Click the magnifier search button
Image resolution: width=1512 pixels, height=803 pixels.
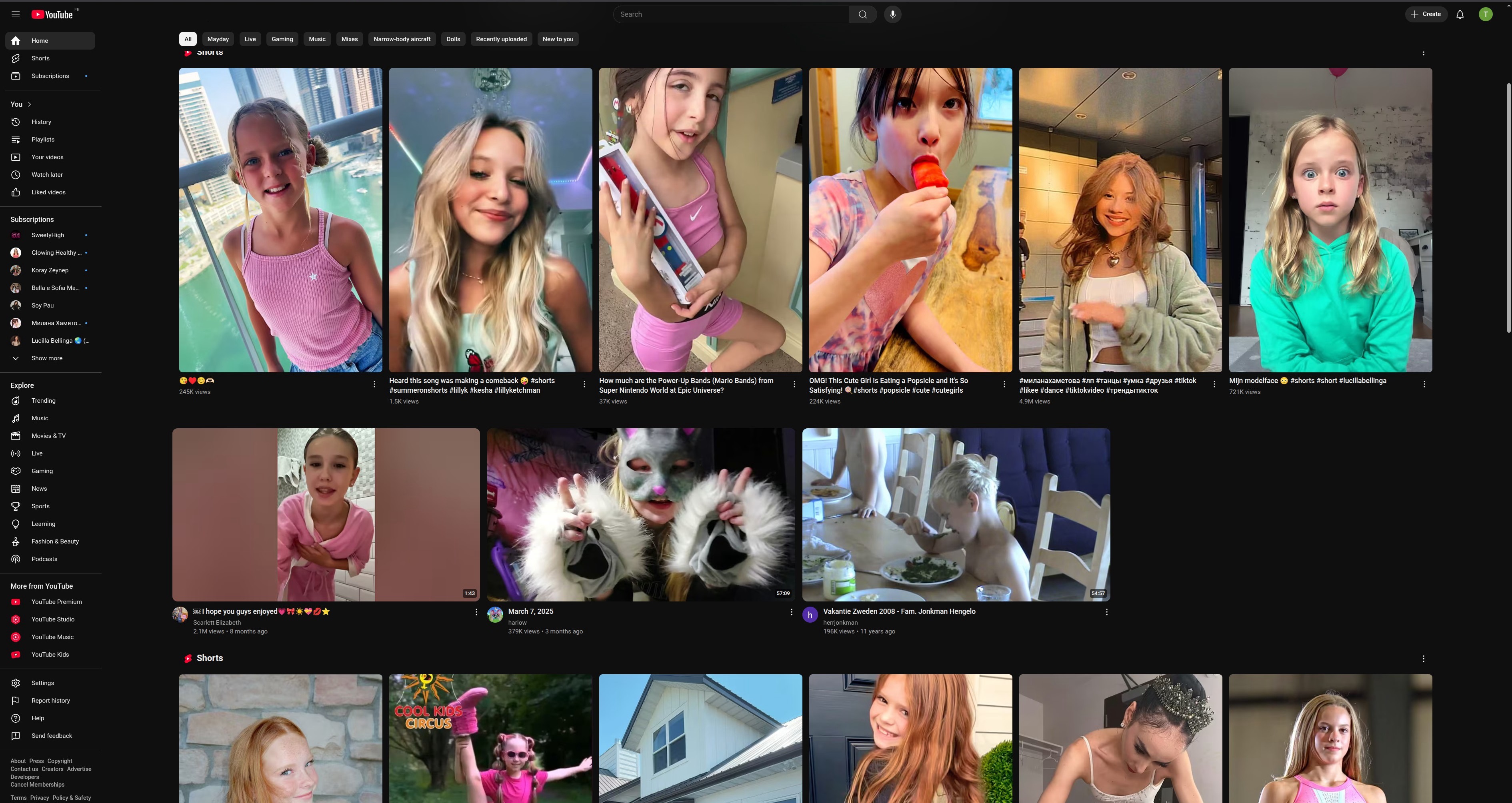tap(862, 14)
